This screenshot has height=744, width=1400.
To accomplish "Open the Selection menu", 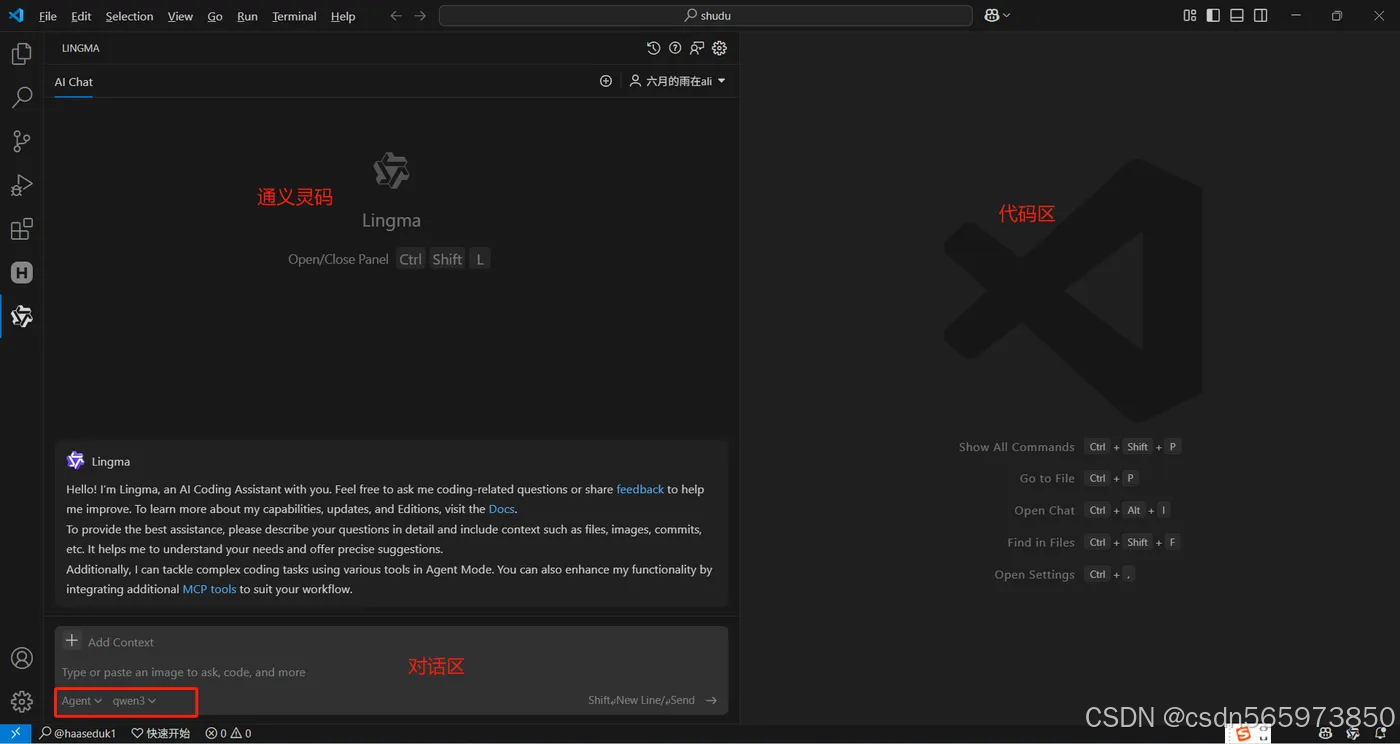I will click(129, 16).
